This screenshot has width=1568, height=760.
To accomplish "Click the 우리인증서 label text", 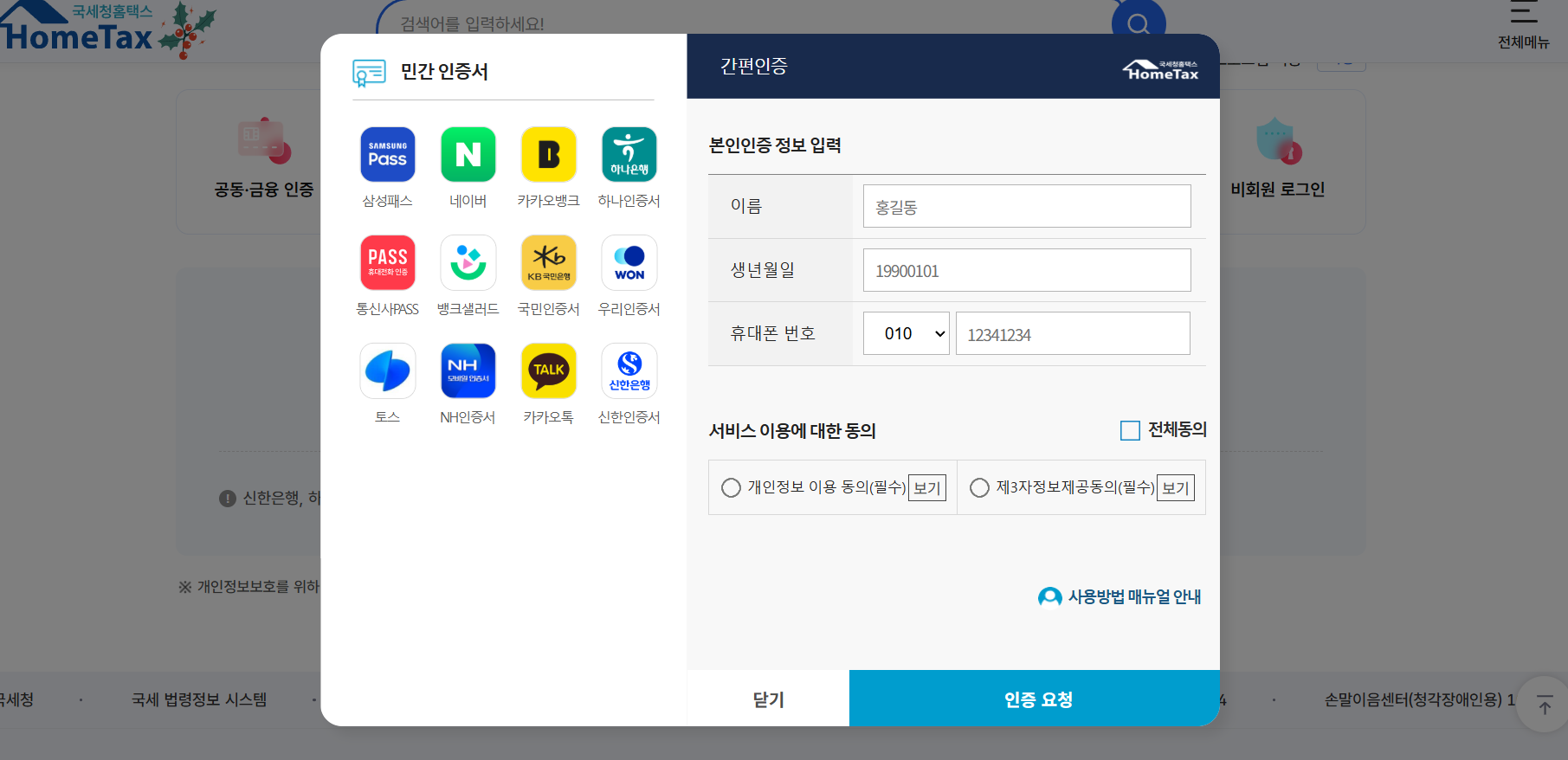I will [629, 309].
